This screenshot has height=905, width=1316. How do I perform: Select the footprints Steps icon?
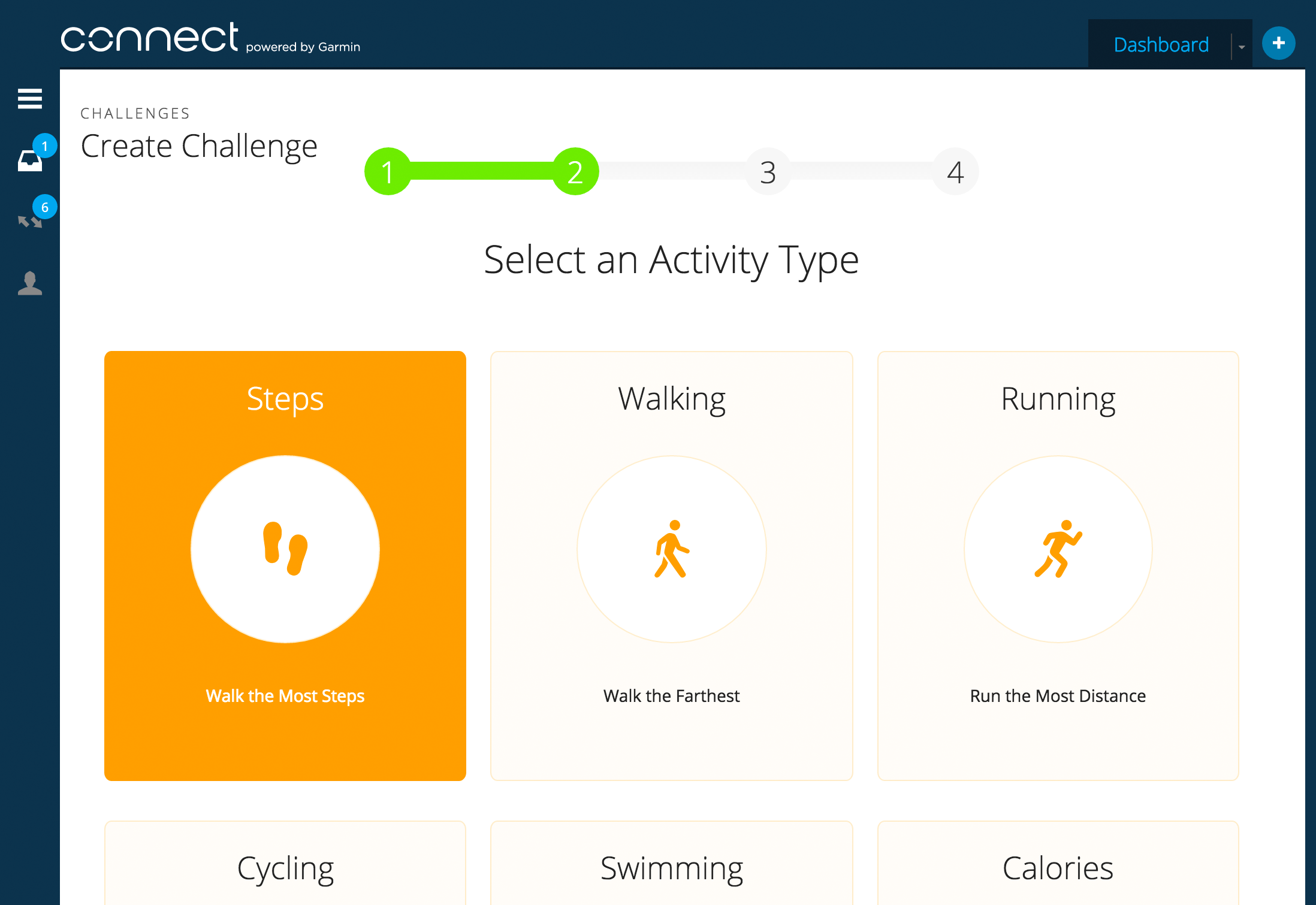[x=285, y=549]
